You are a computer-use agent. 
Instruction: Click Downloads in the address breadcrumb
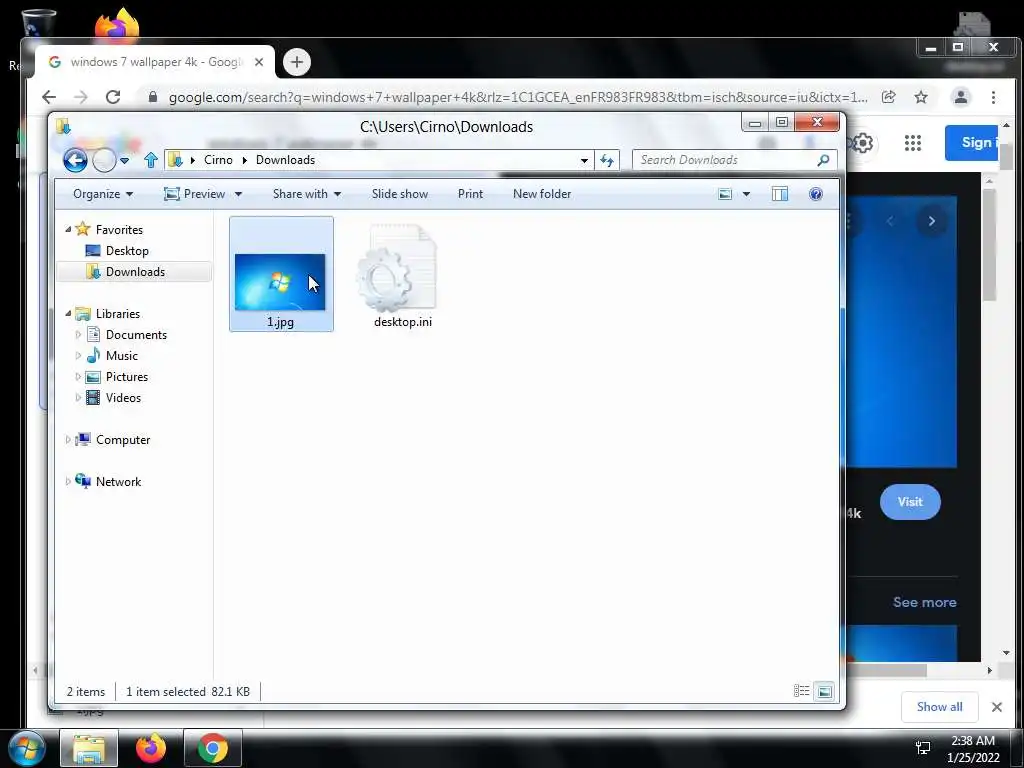click(x=285, y=160)
